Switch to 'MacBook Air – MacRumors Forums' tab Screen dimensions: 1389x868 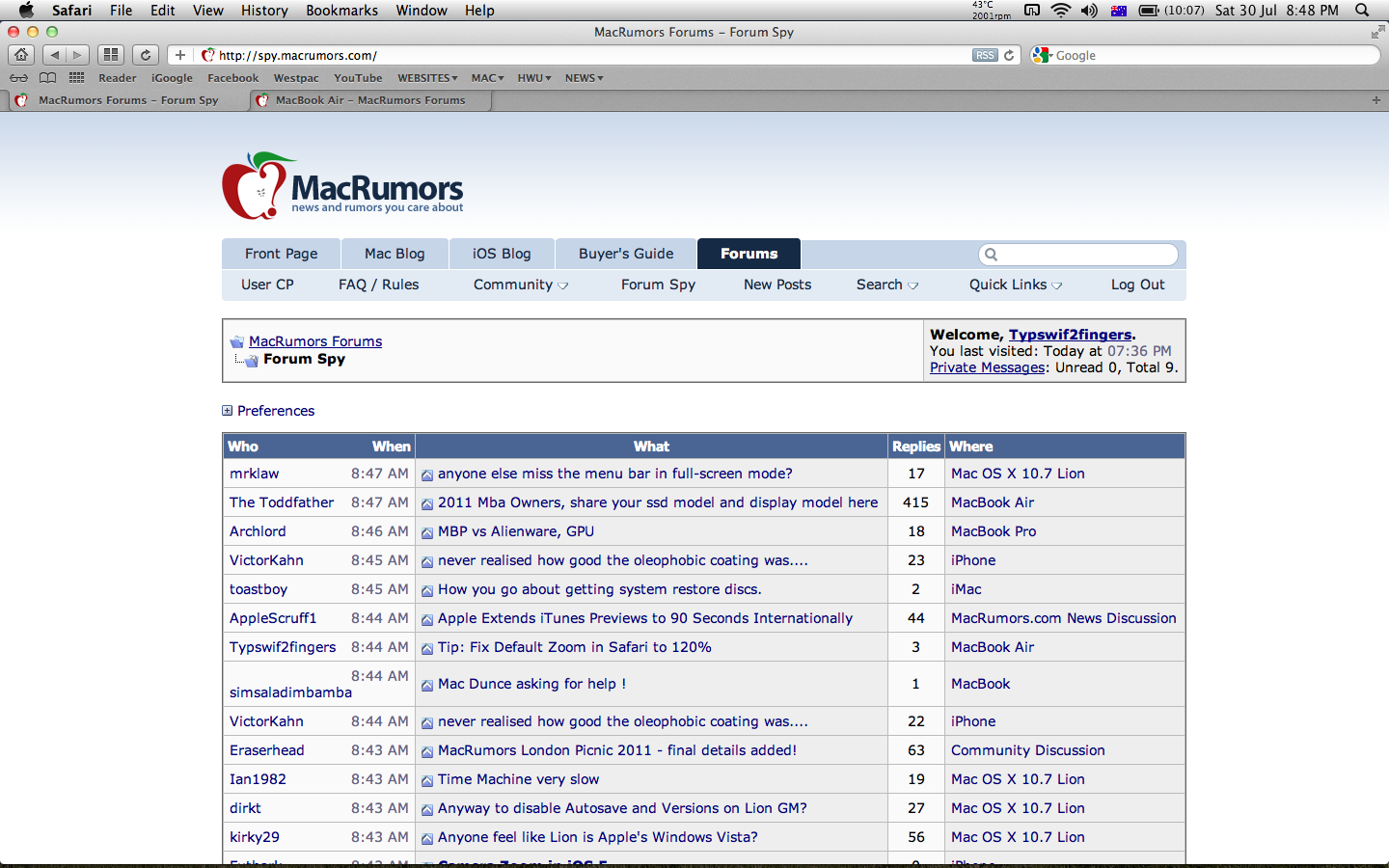point(370,100)
